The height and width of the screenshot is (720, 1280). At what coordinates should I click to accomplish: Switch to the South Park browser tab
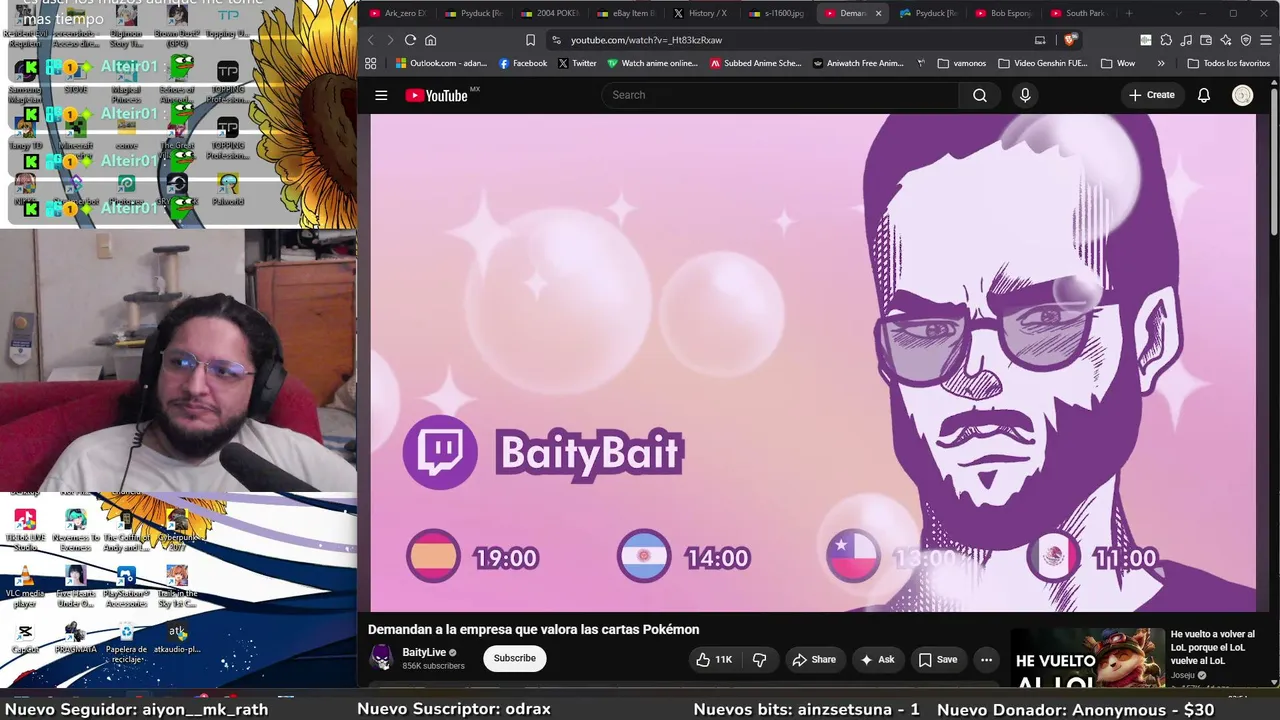click(1078, 13)
